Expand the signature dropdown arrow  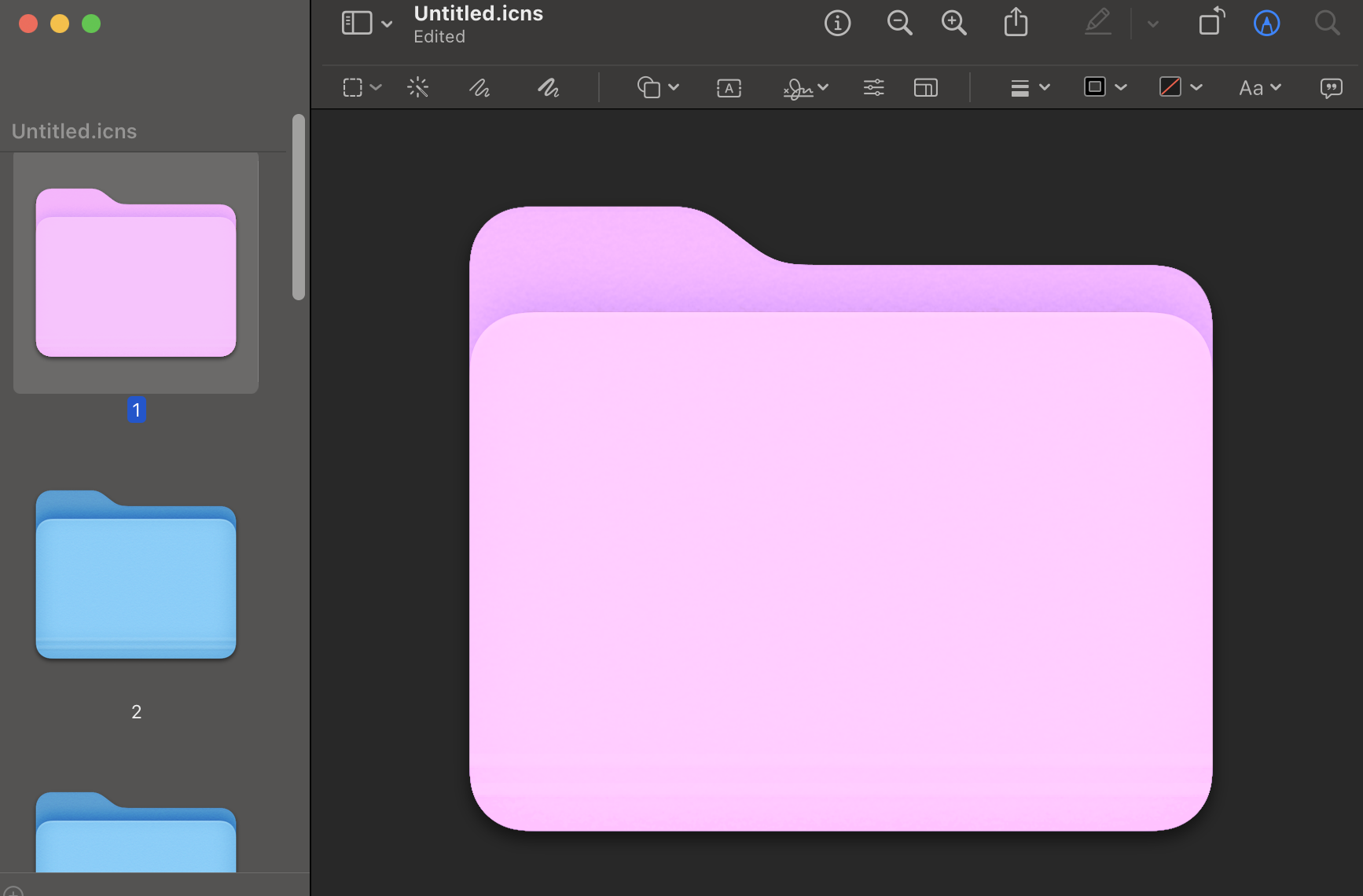pos(823,87)
